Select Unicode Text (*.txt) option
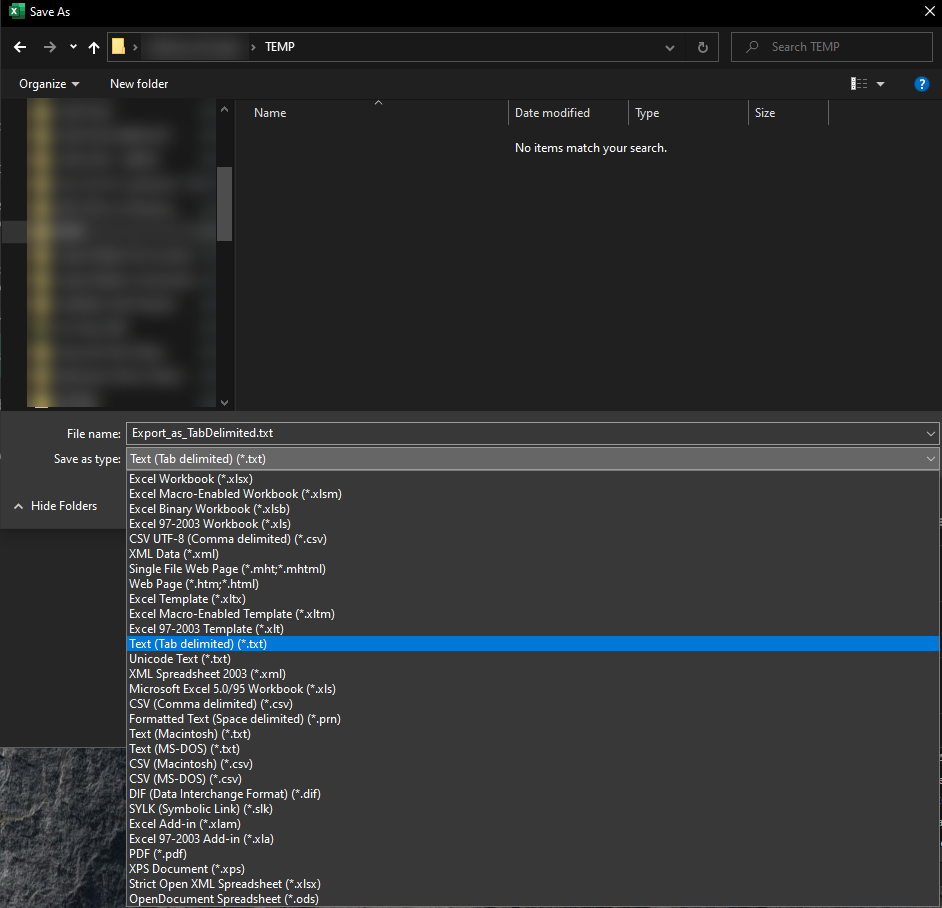 180,659
